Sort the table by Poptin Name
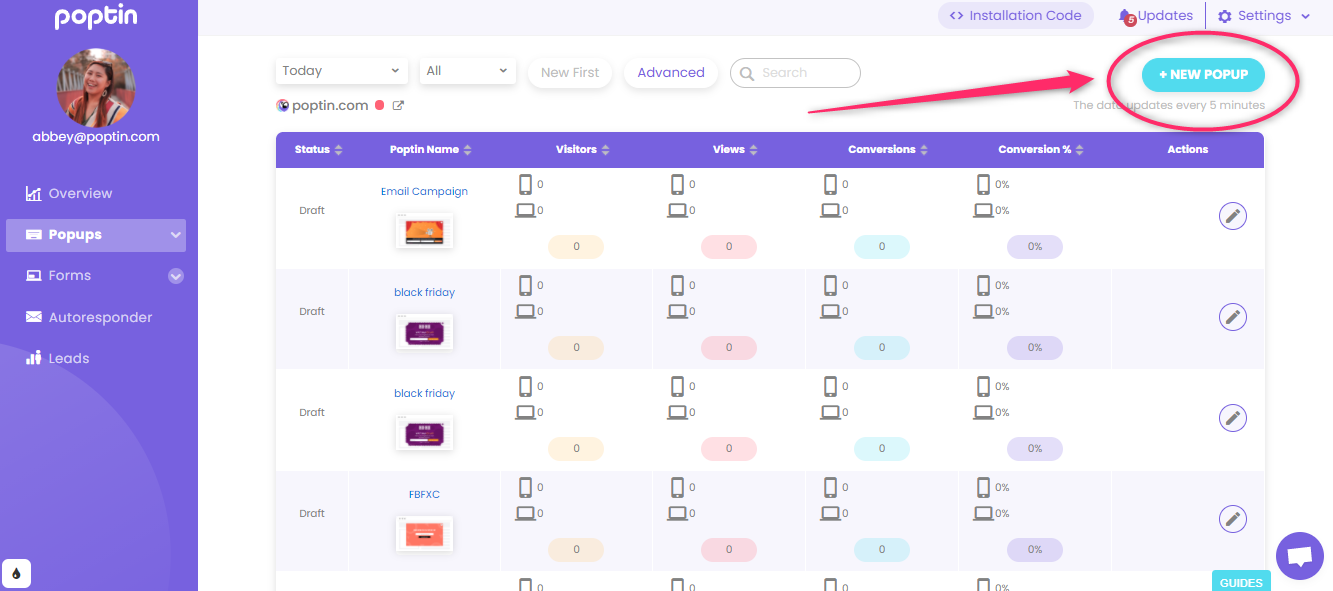This screenshot has height=591, width=1333. point(431,150)
